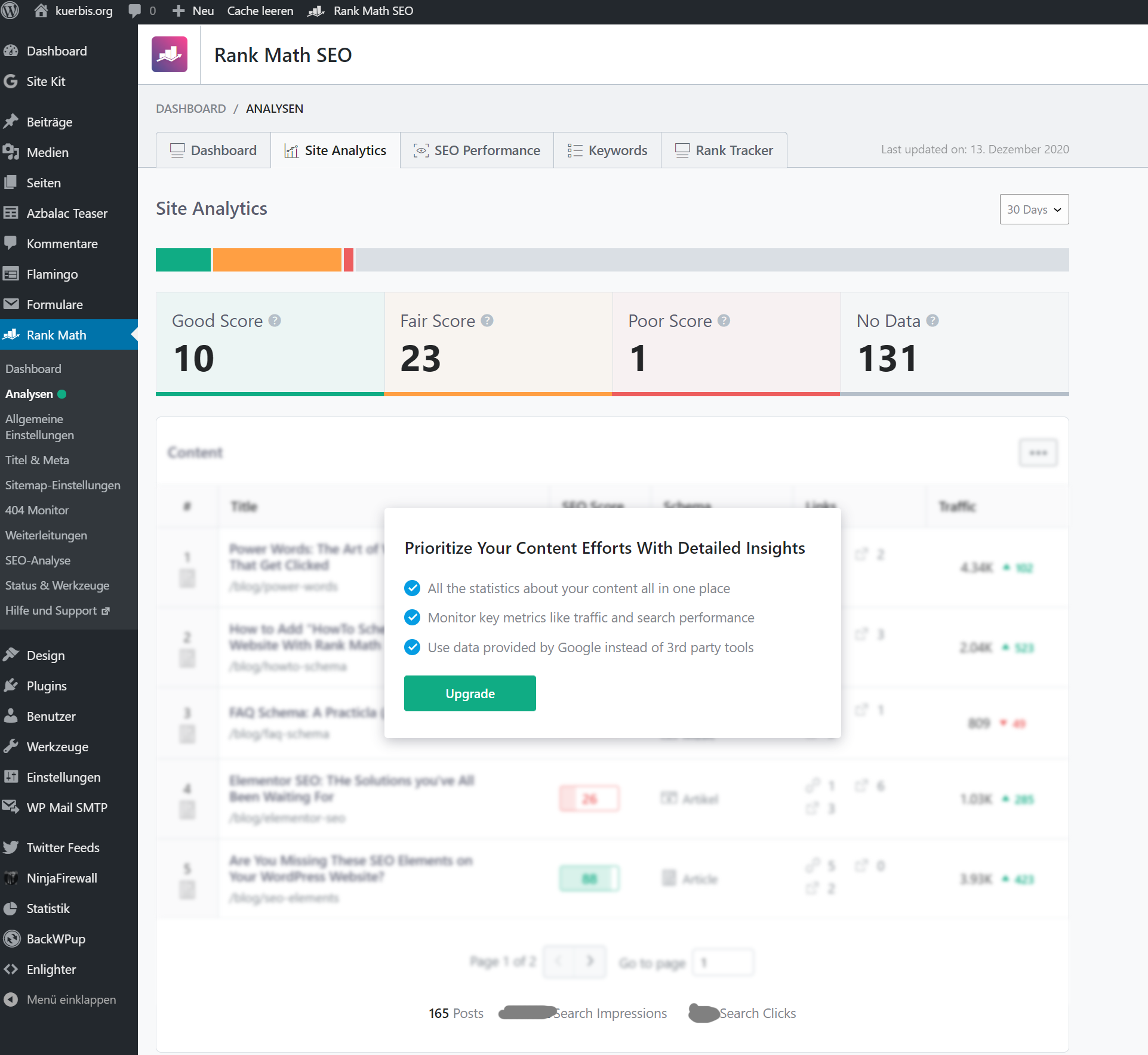This screenshot has width=1148, height=1055.
Task: Switch to Dashboard tab
Action: click(x=213, y=150)
